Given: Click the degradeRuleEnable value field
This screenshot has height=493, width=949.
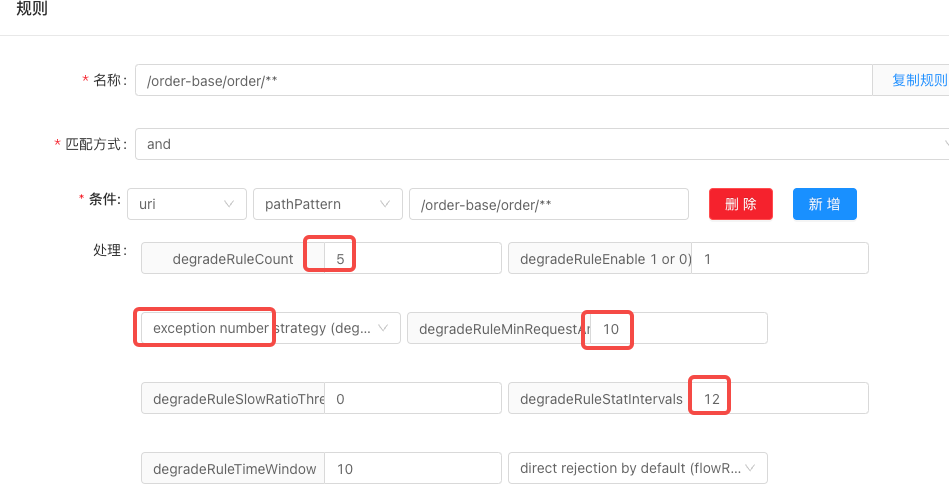Looking at the screenshot, I should 780,258.
